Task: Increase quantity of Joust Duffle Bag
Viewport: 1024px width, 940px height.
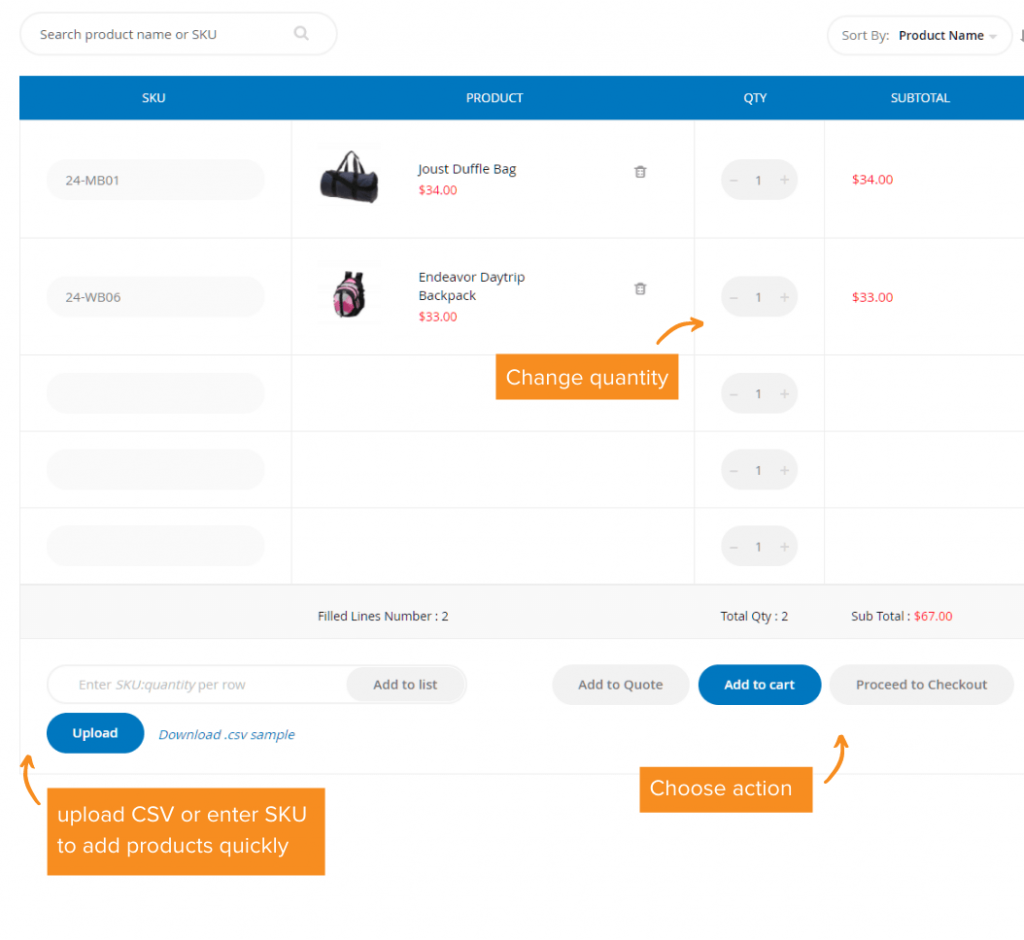Action: click(784, 180)
